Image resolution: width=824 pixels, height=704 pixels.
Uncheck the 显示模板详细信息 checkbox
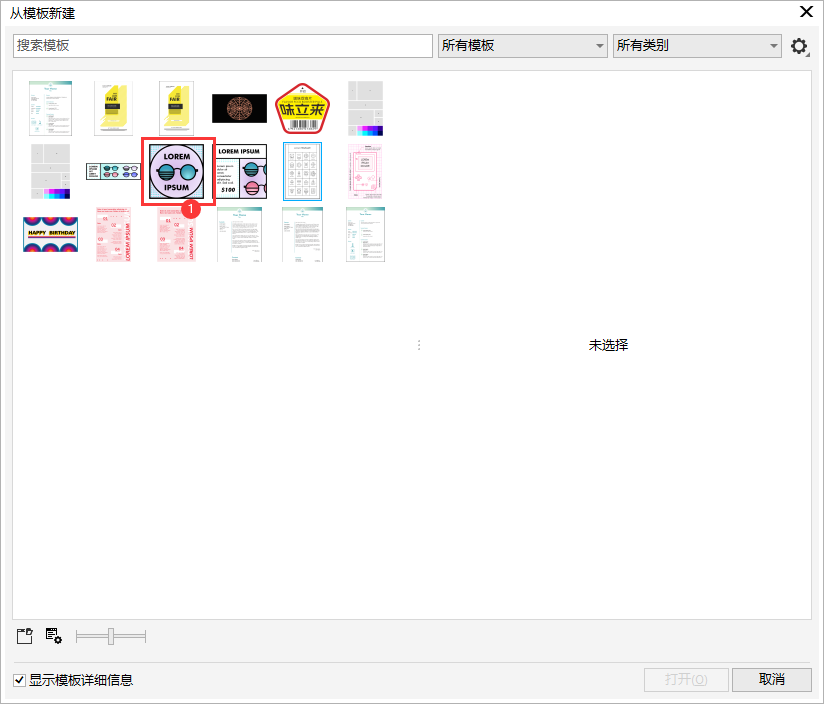coord(18,680)
